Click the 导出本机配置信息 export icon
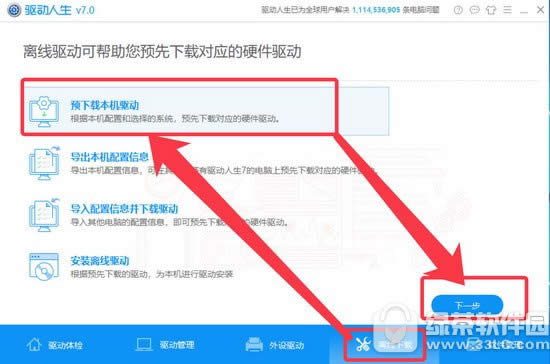This screenshot has width=550, height=364. tap(44, 163)
